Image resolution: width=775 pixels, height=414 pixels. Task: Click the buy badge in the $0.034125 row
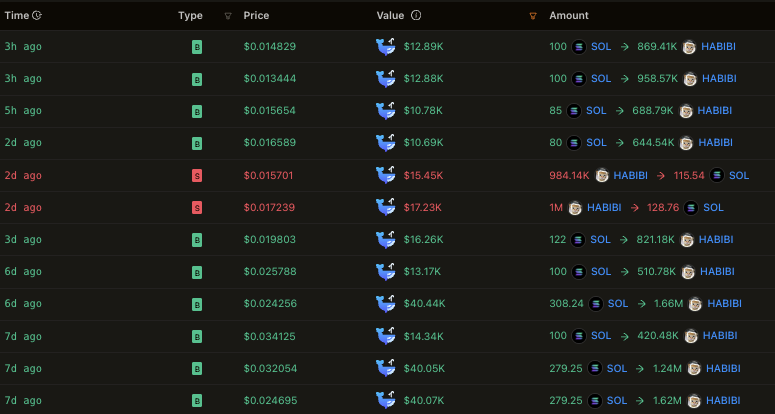click(197, 336)
